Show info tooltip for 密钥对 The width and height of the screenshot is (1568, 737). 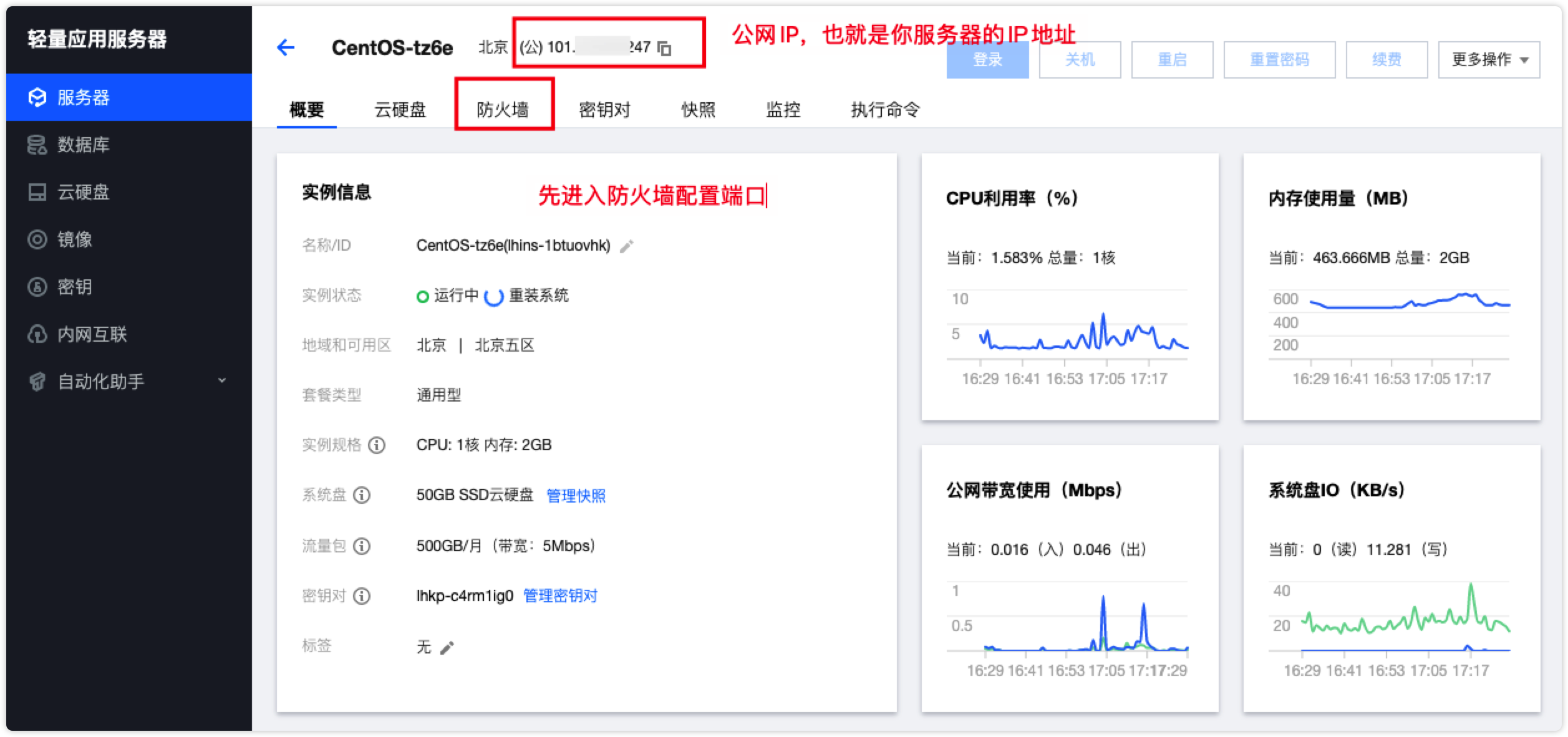point(362,596)
